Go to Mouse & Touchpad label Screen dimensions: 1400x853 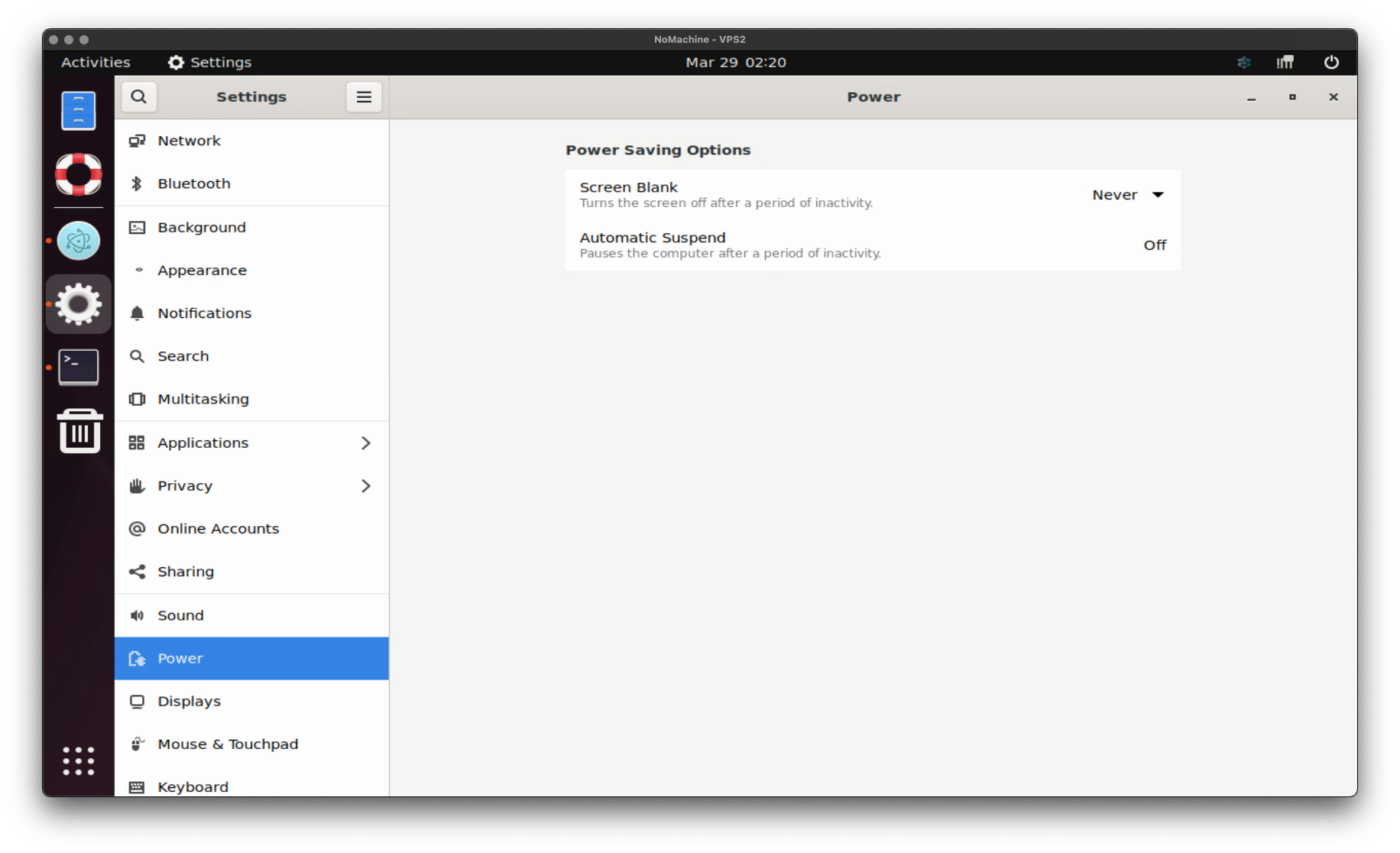point(228,744)
